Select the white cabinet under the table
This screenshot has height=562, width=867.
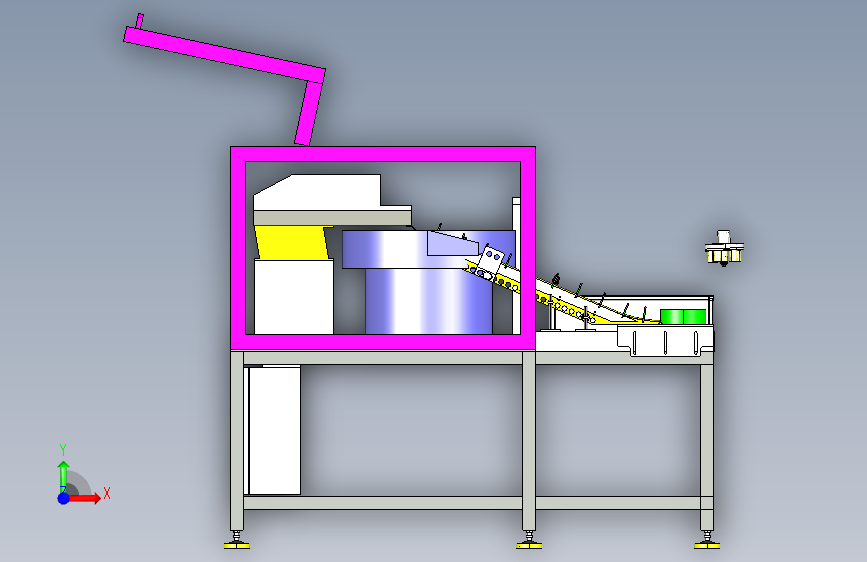(x=275, y=430)
